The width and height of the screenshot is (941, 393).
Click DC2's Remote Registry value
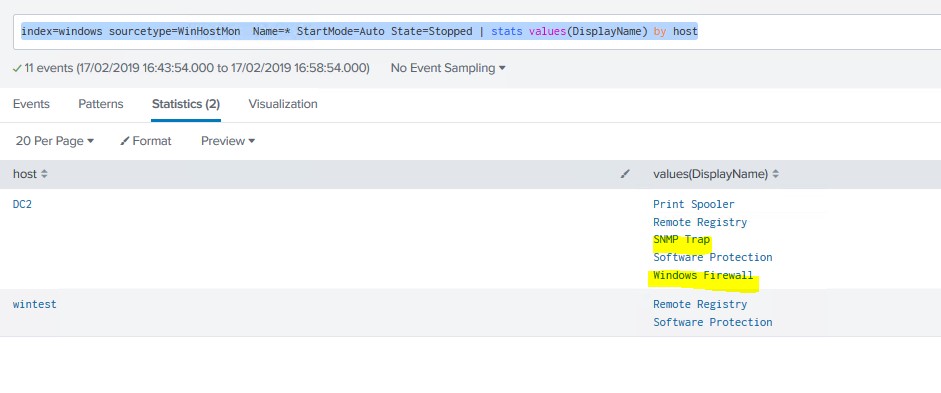point(700,222)
